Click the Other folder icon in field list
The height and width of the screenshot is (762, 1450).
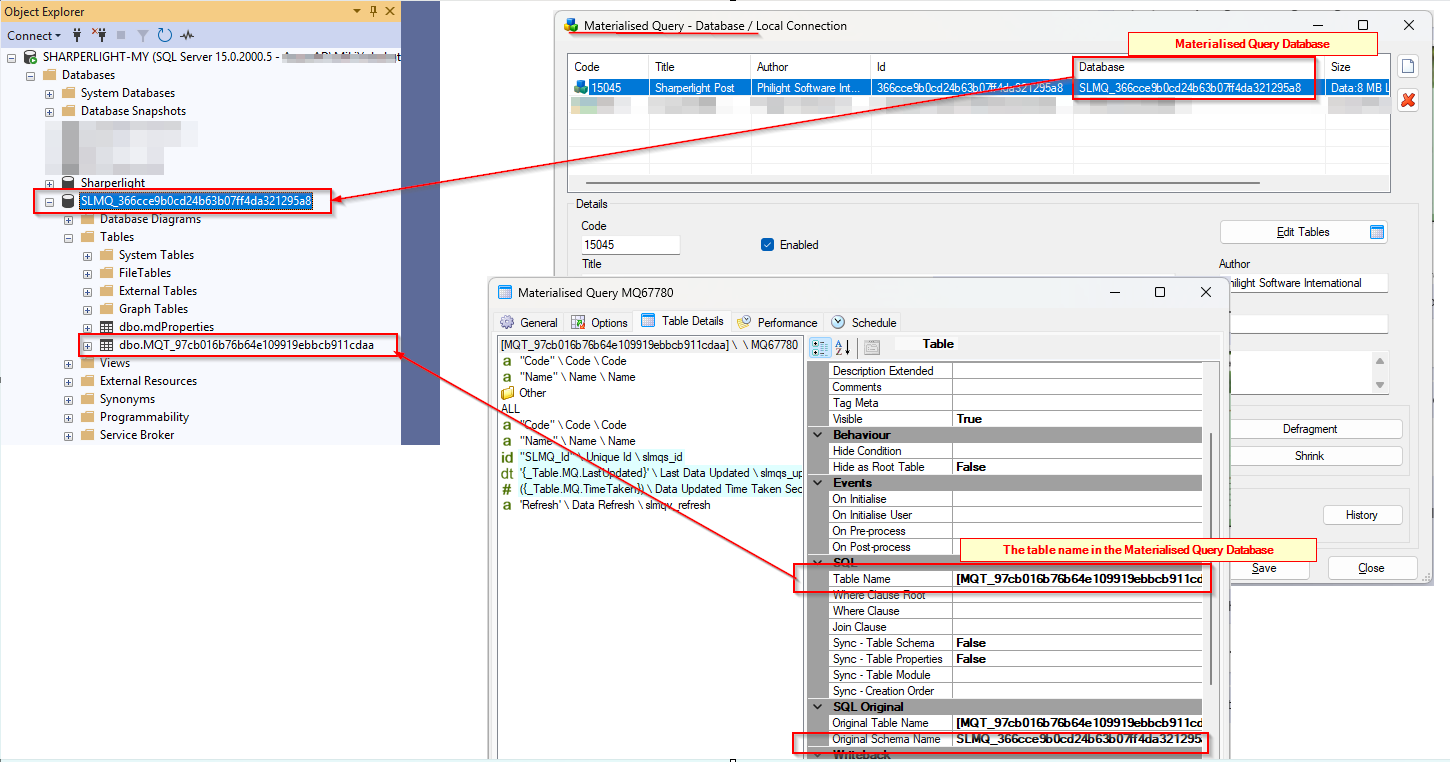coord(509,393)
